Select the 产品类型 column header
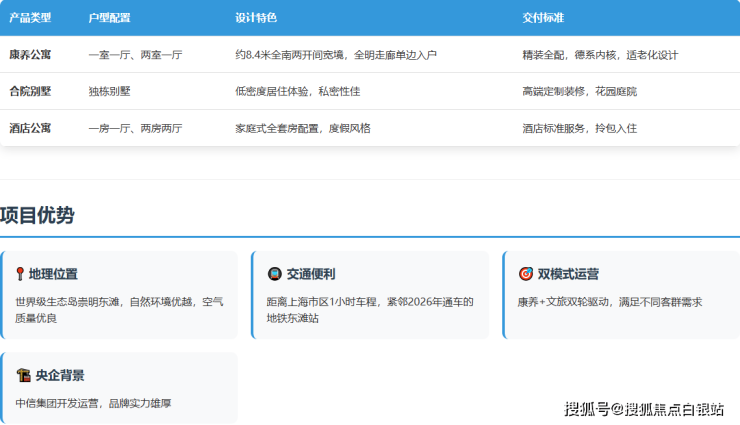The width and height of the screenshot is (740, 425). [30, 18]
